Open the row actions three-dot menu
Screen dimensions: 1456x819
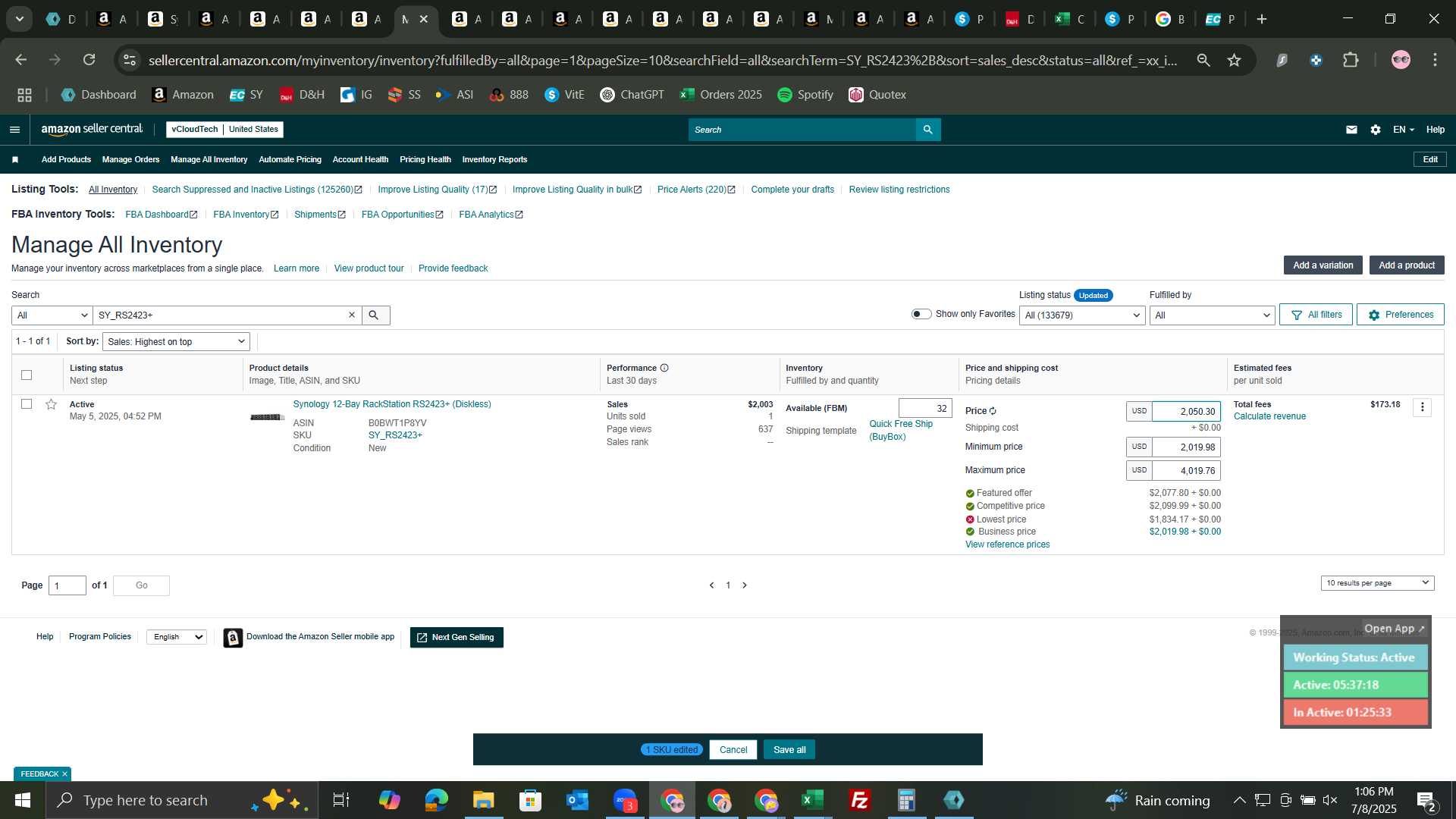point(1423,407)
